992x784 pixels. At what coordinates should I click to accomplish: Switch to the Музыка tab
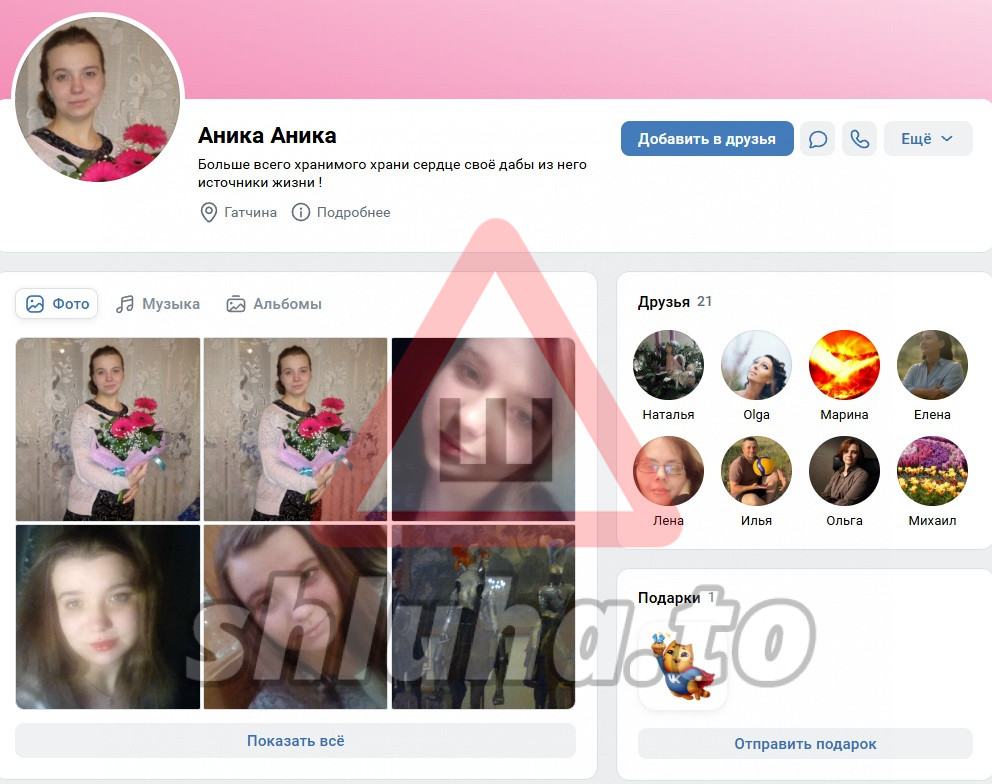point(158,304)
